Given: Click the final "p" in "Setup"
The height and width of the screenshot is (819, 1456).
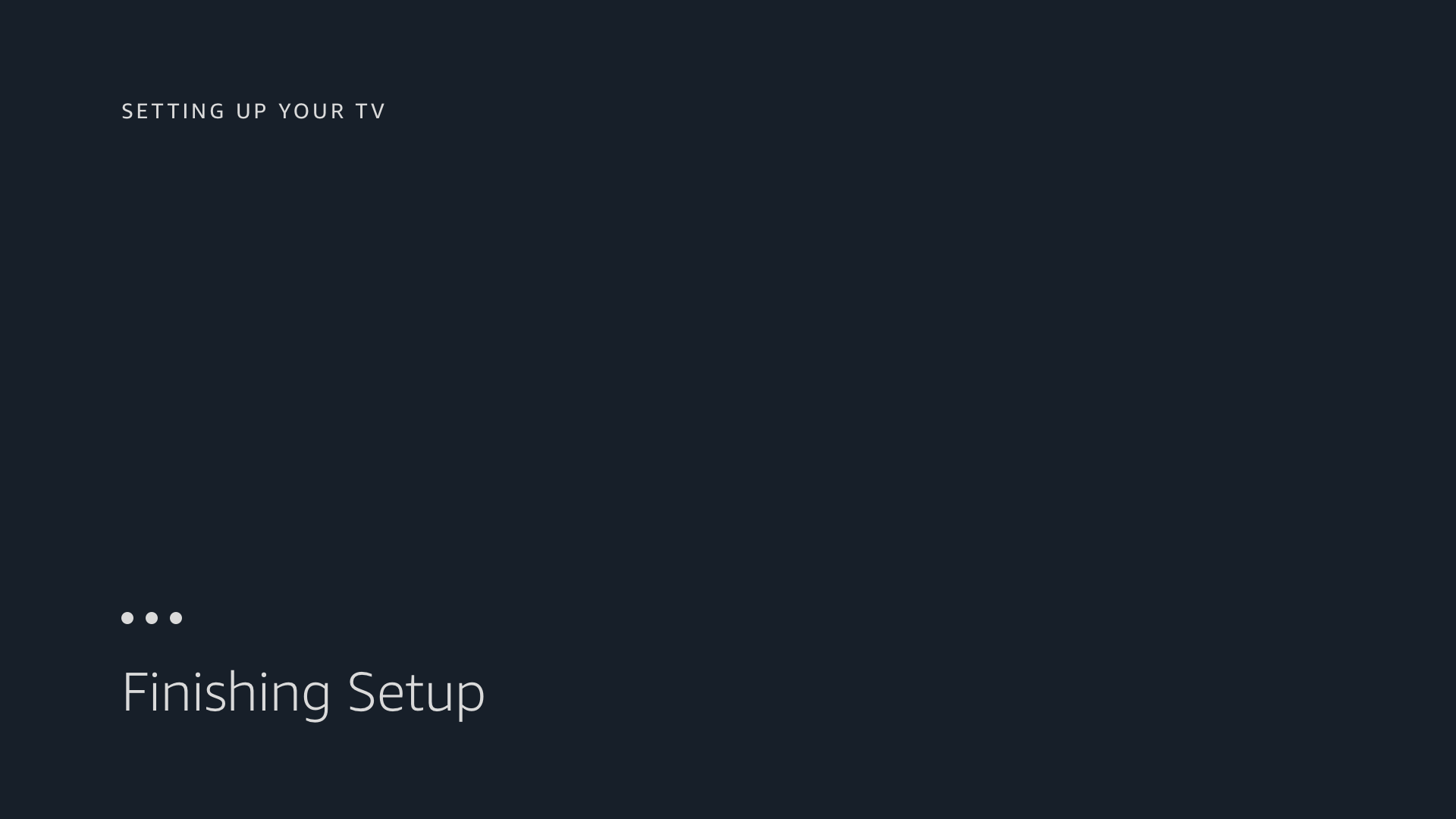Looking at the screenshot, I should pos(472,695).
